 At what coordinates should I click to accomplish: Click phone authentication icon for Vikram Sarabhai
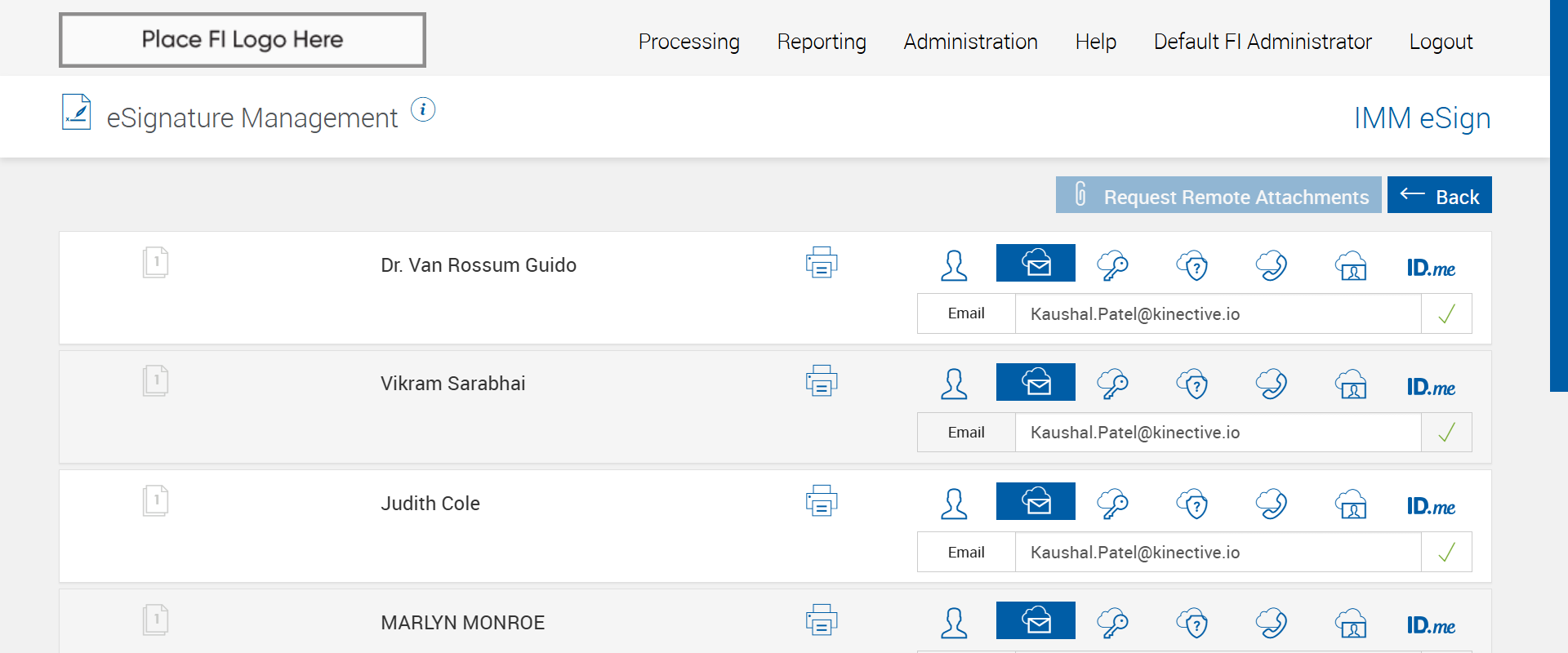click(1272, 384)
